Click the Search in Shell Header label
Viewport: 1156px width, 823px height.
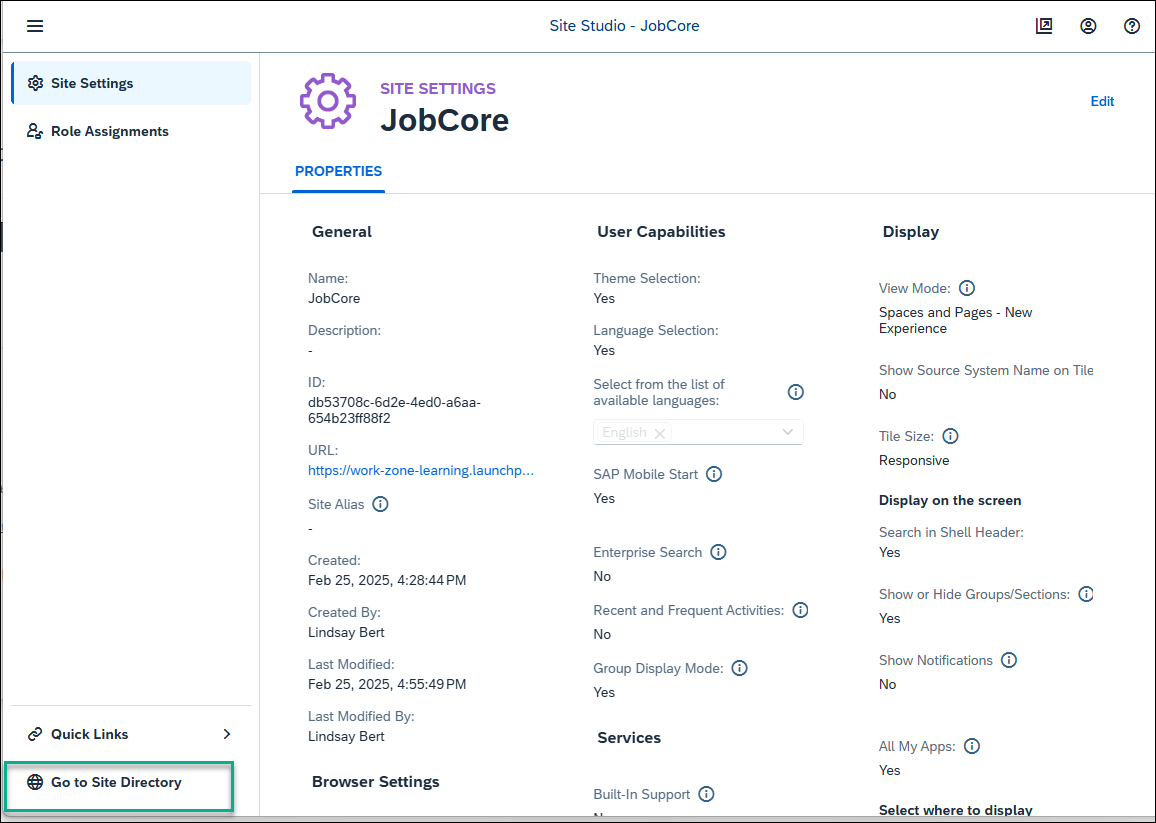(951, 532)
